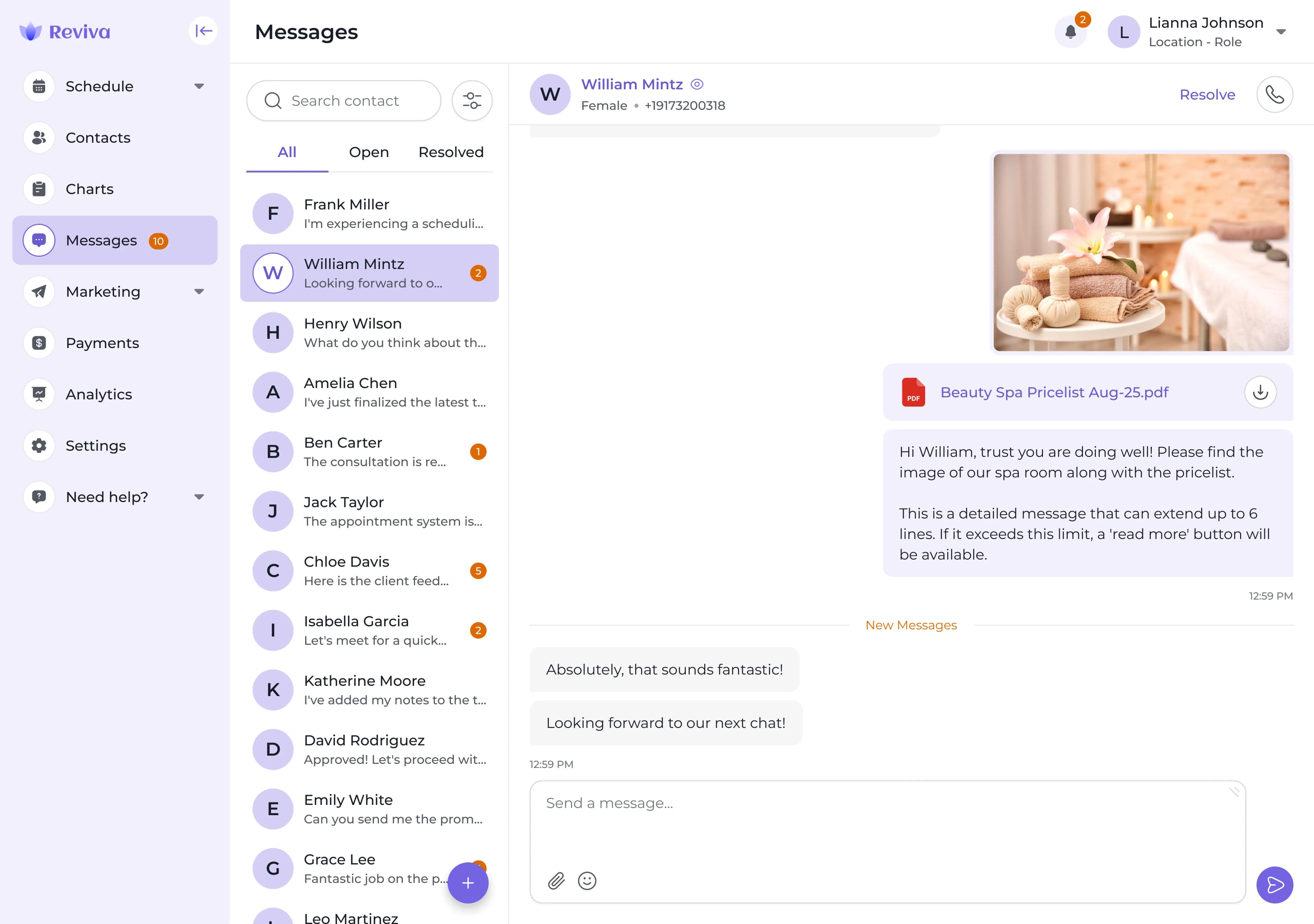Collapse the left sidebar
Image resolution: width=1314 pixels, height=924 pixels.
tap(203, 30)
